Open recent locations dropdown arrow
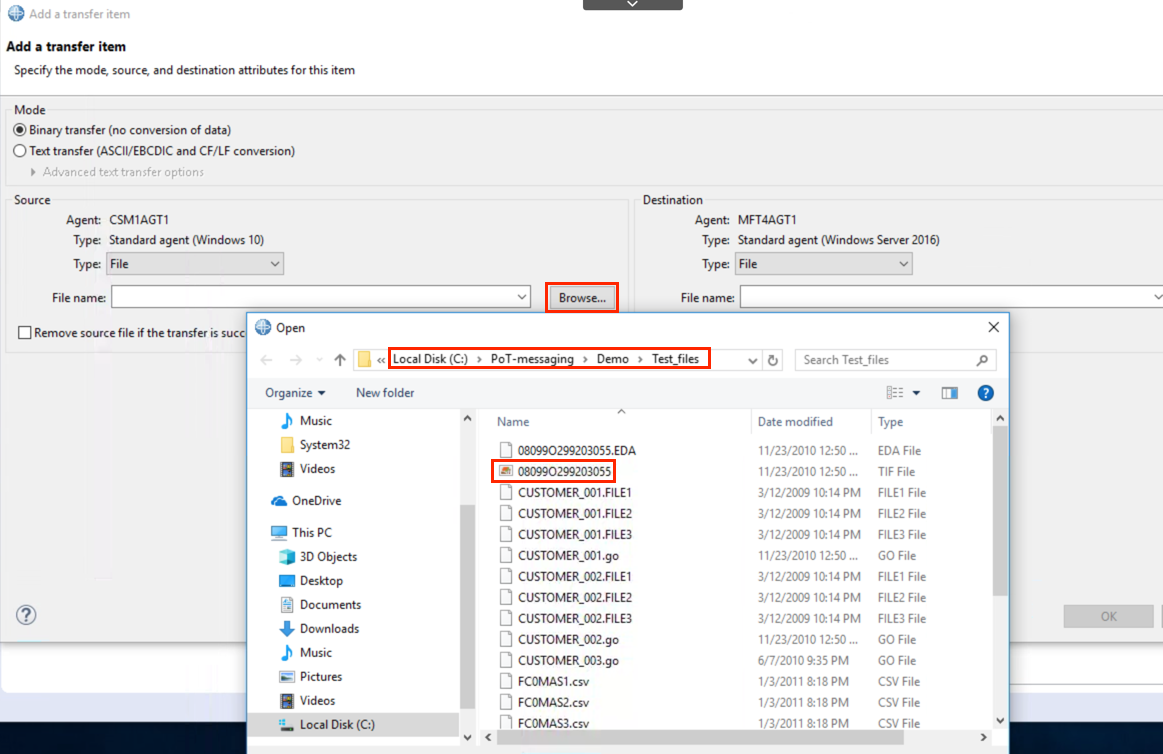This screenshot has width=1163, height=754. [319, 360]
